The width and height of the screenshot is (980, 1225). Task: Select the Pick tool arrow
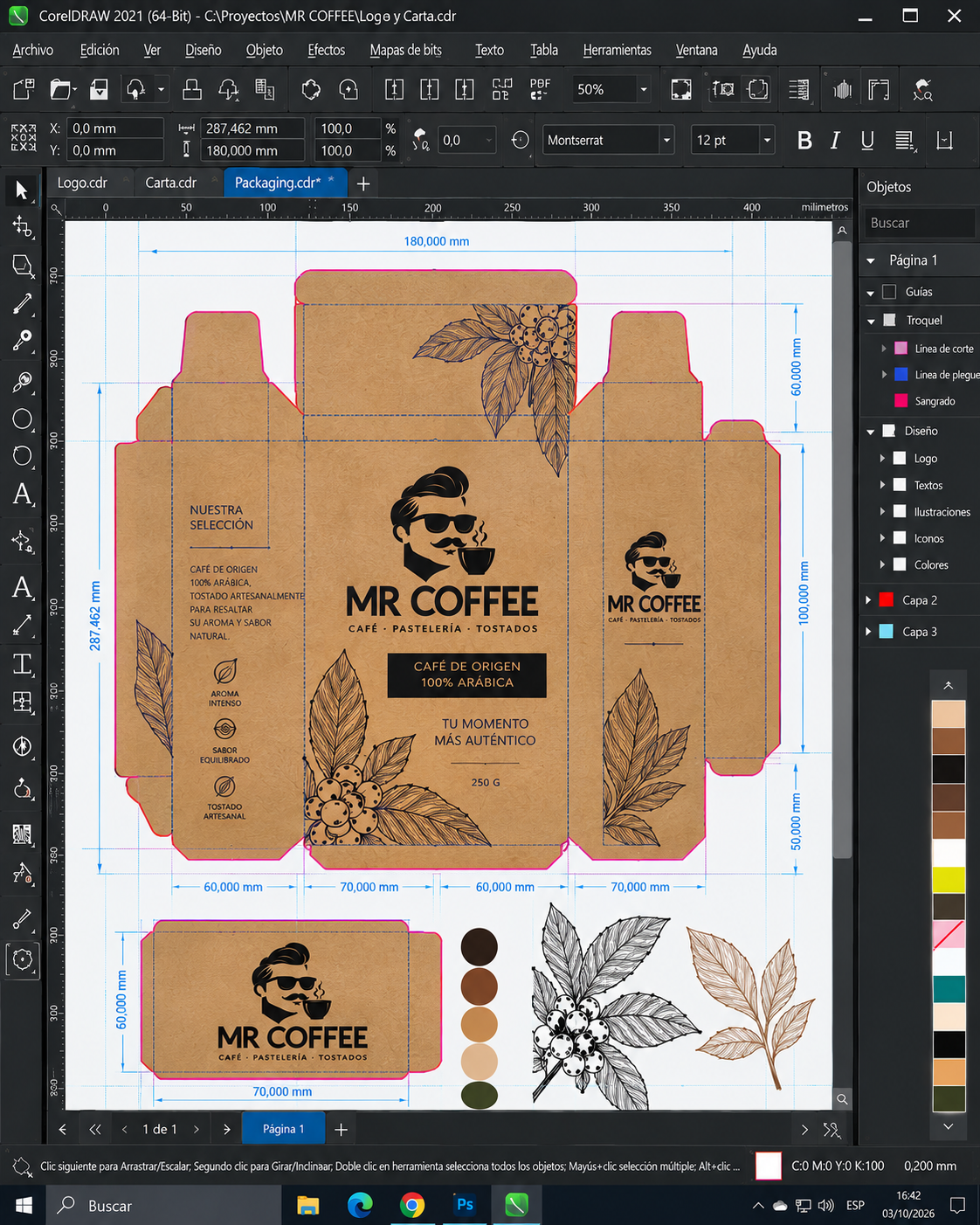[x=22, y=190]
